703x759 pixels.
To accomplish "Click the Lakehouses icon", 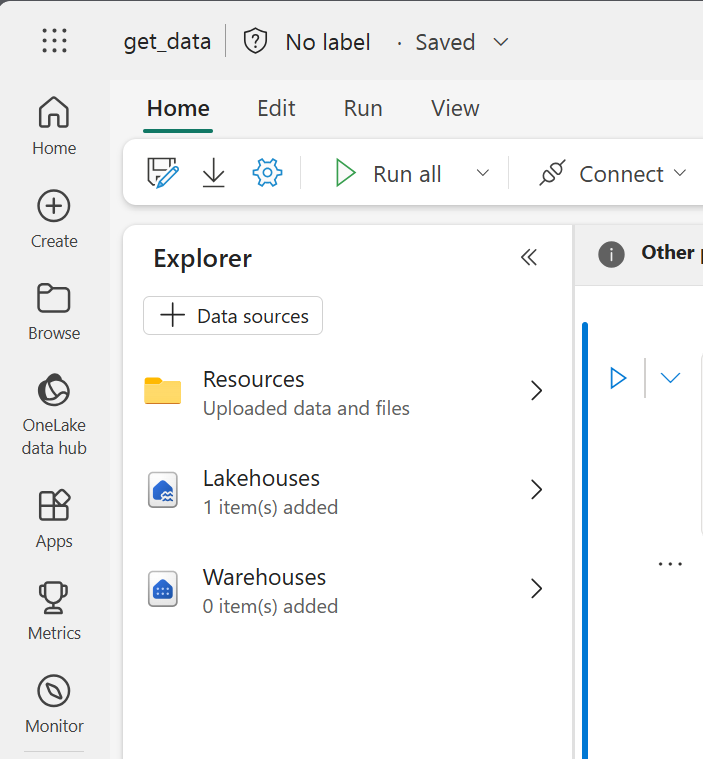I will [x=163, y=490].
